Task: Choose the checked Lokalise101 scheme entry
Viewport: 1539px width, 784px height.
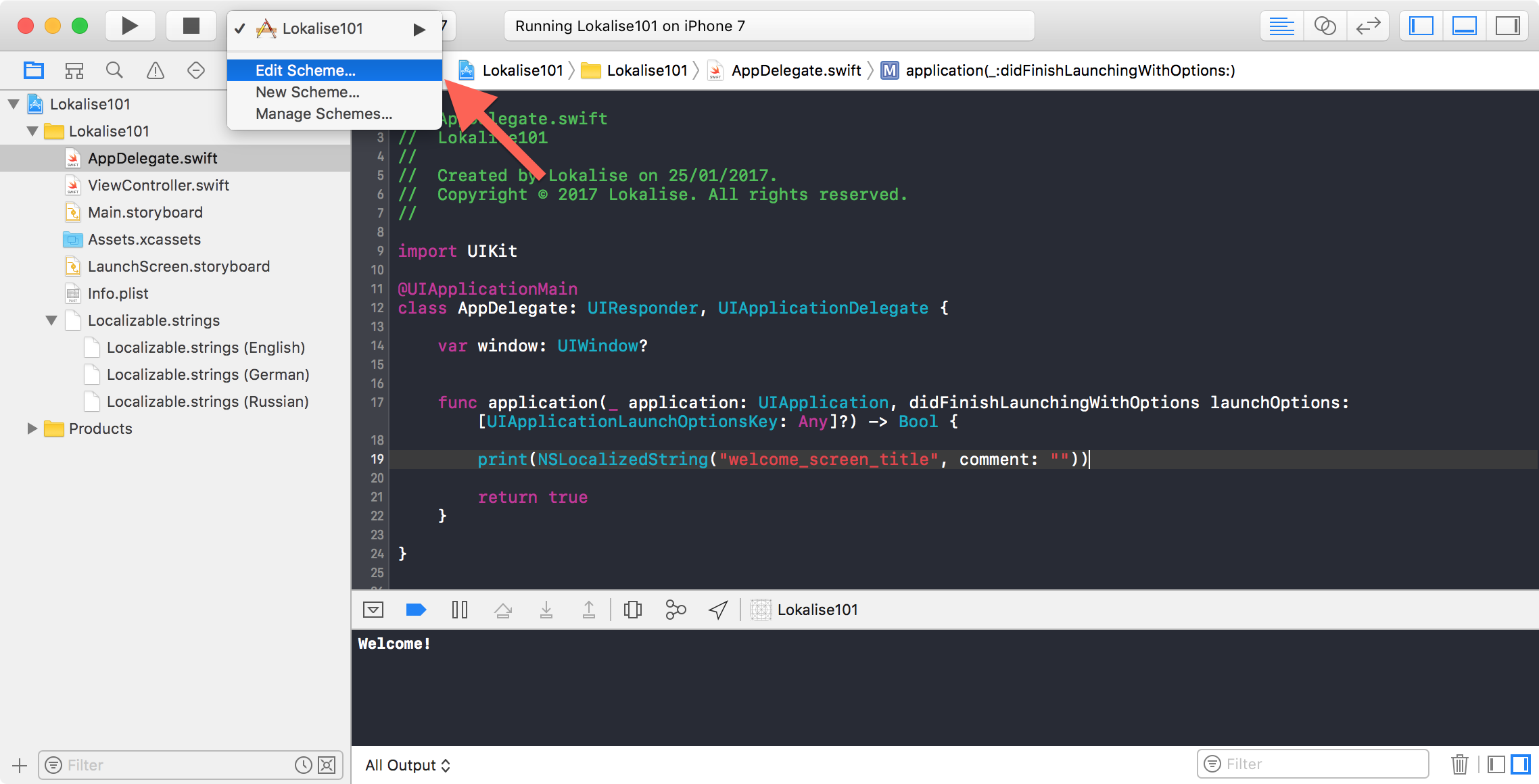Action: (x=334, y=28)
